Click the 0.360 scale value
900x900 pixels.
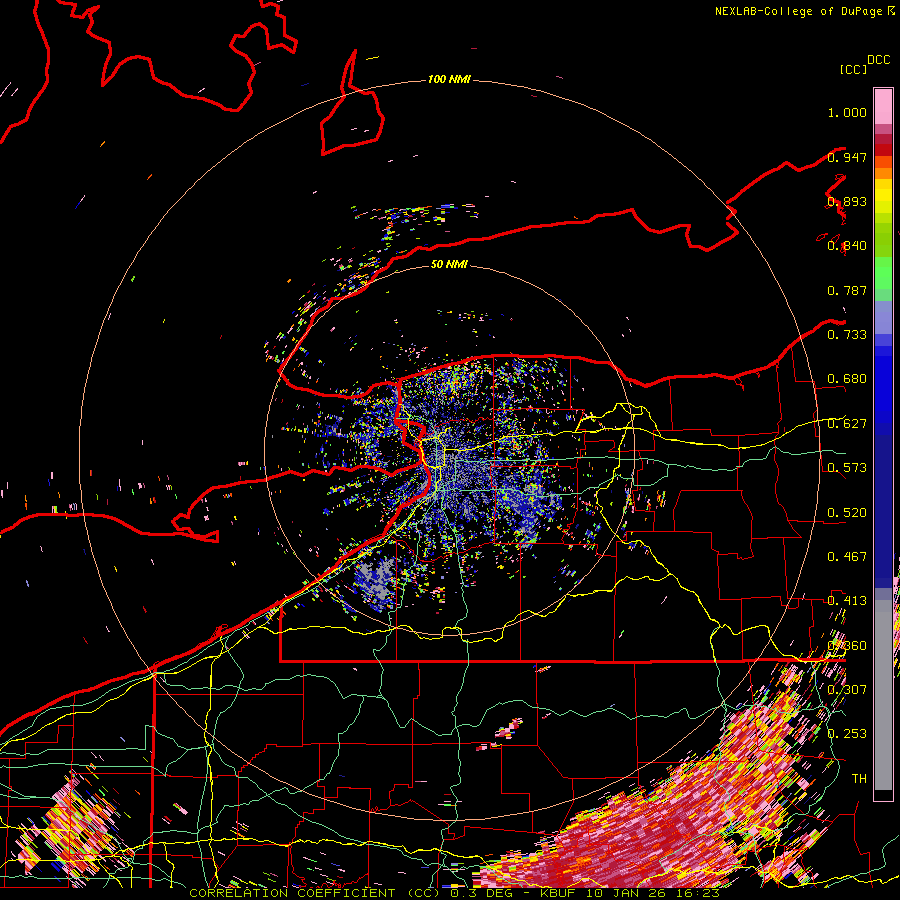(847, 646)
